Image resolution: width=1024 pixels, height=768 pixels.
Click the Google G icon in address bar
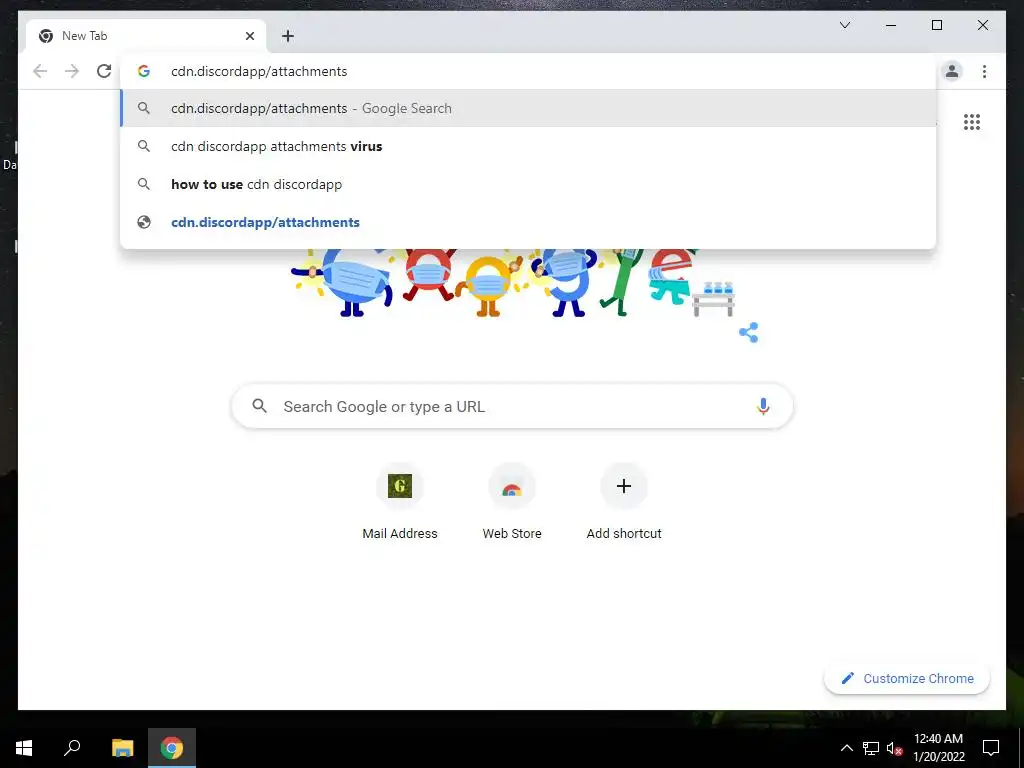click(x=144, y=71)
